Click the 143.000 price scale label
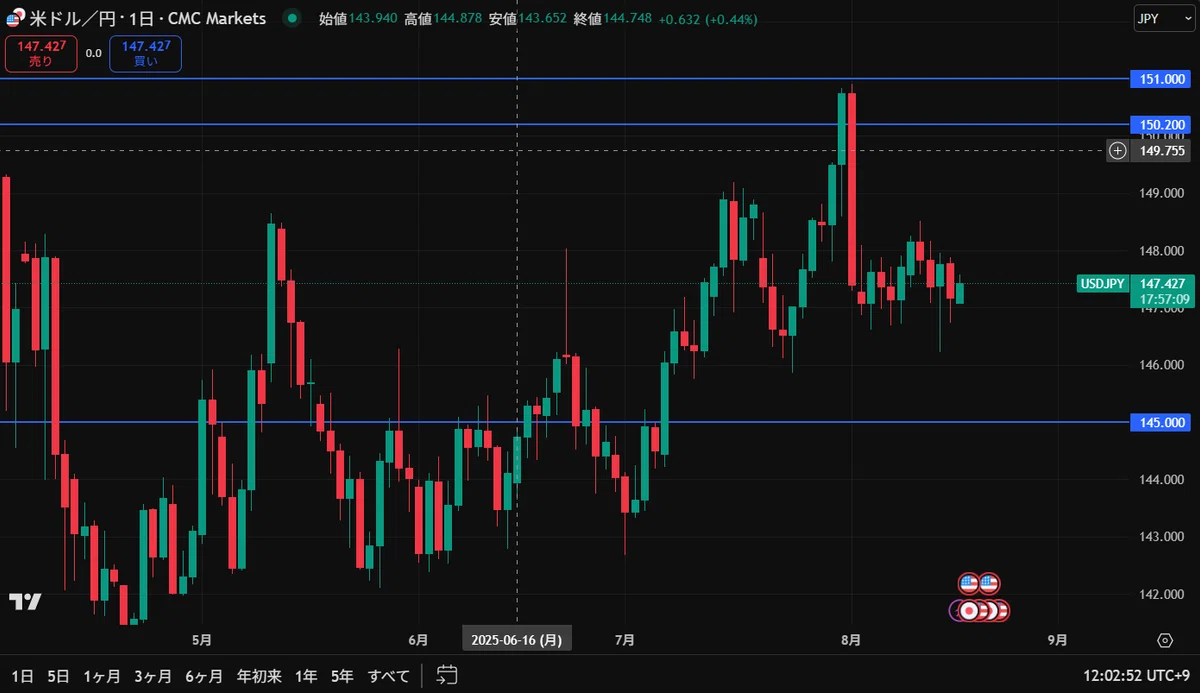Image resolution: width=1200 pixels, height=693 pixels. pyautogui.click(x=1162, y=537)
